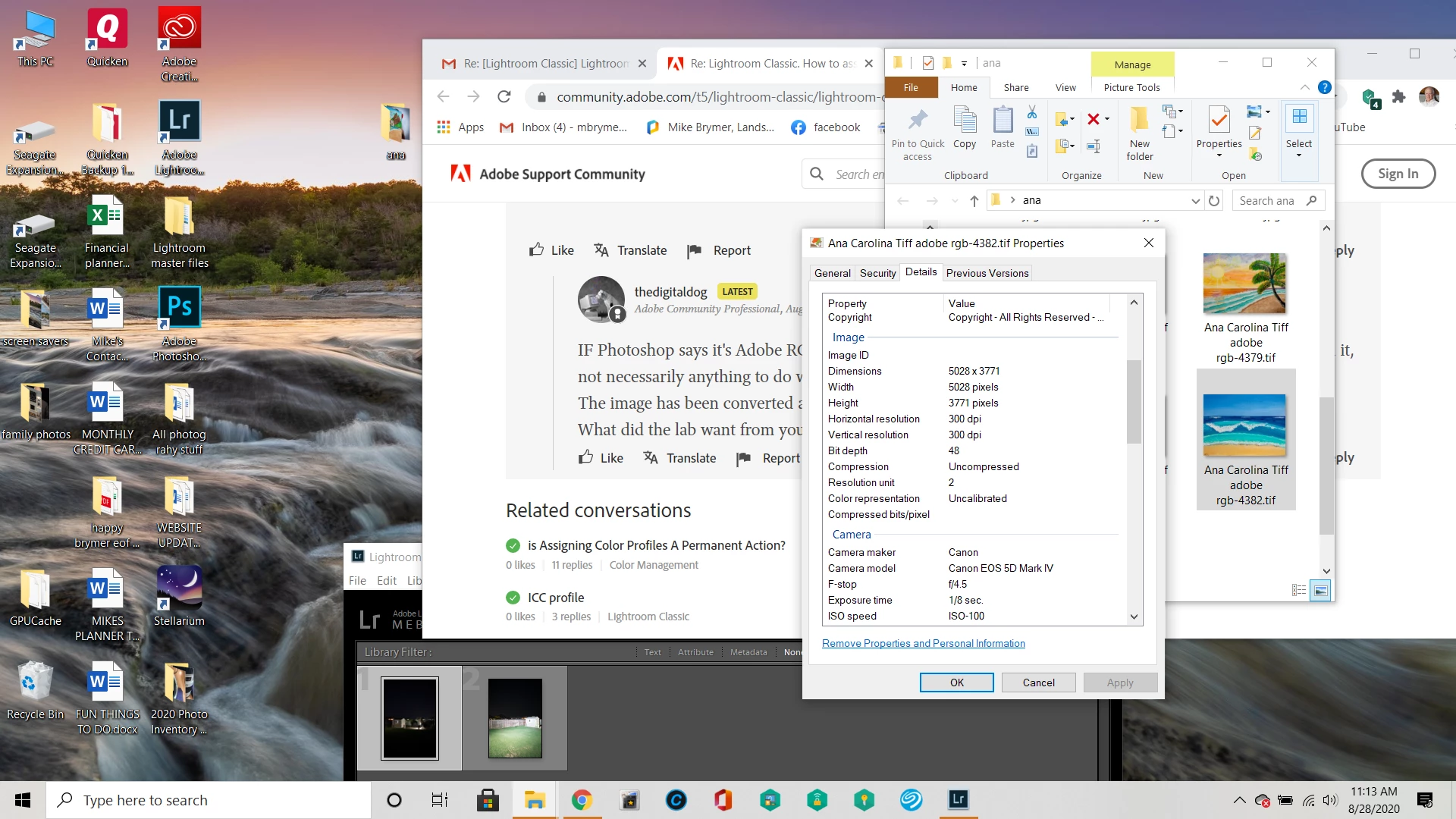Open the Picture Tools ribbon tab
The width and height of the screenshot is (1456, 819).
point(1131,87)
